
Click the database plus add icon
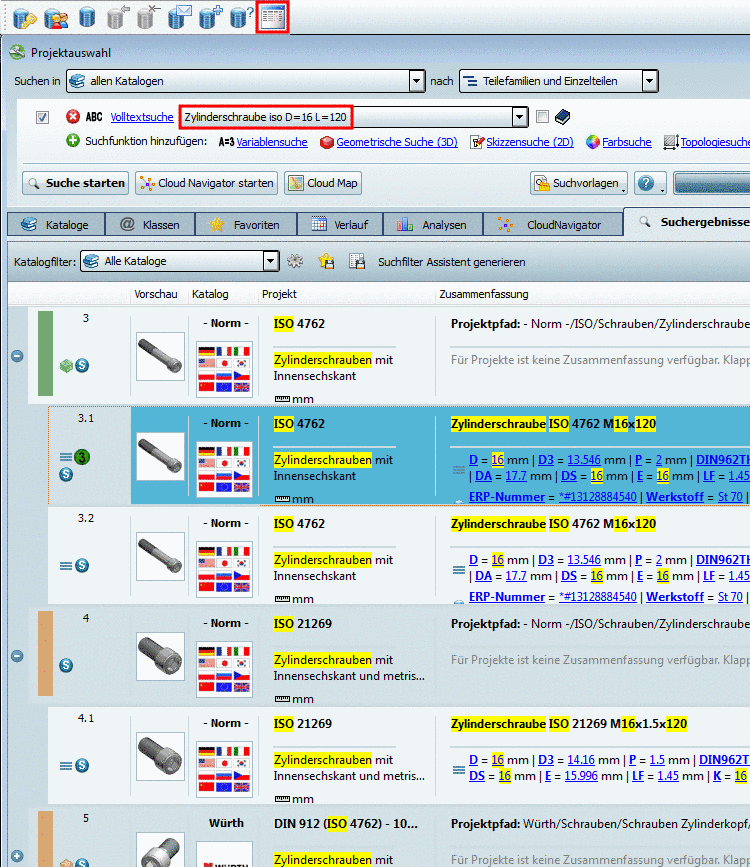[210, 17]
